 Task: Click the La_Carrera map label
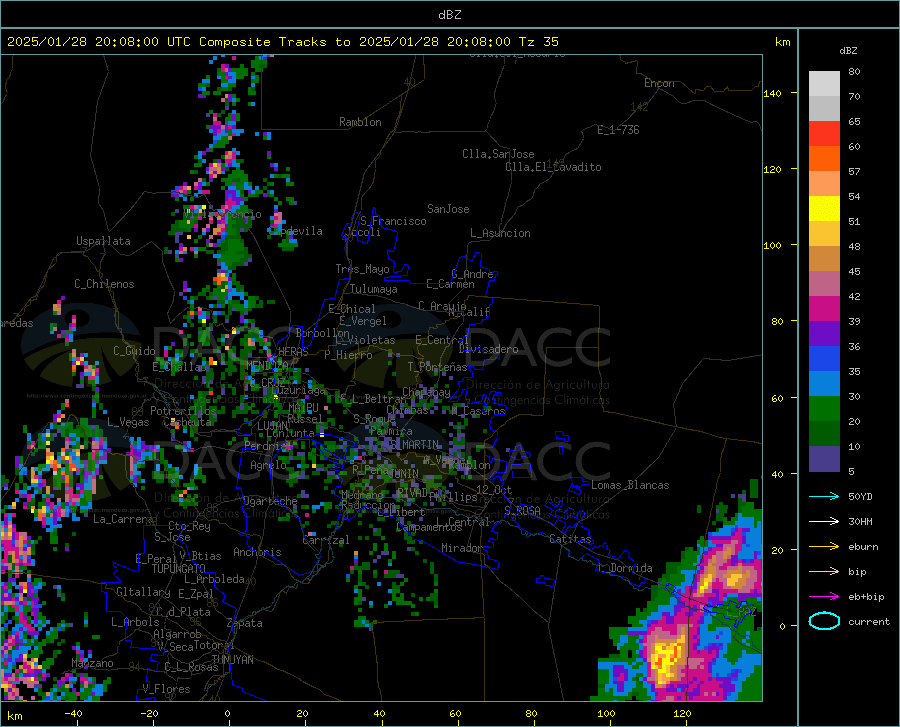[x=123, y=519]
